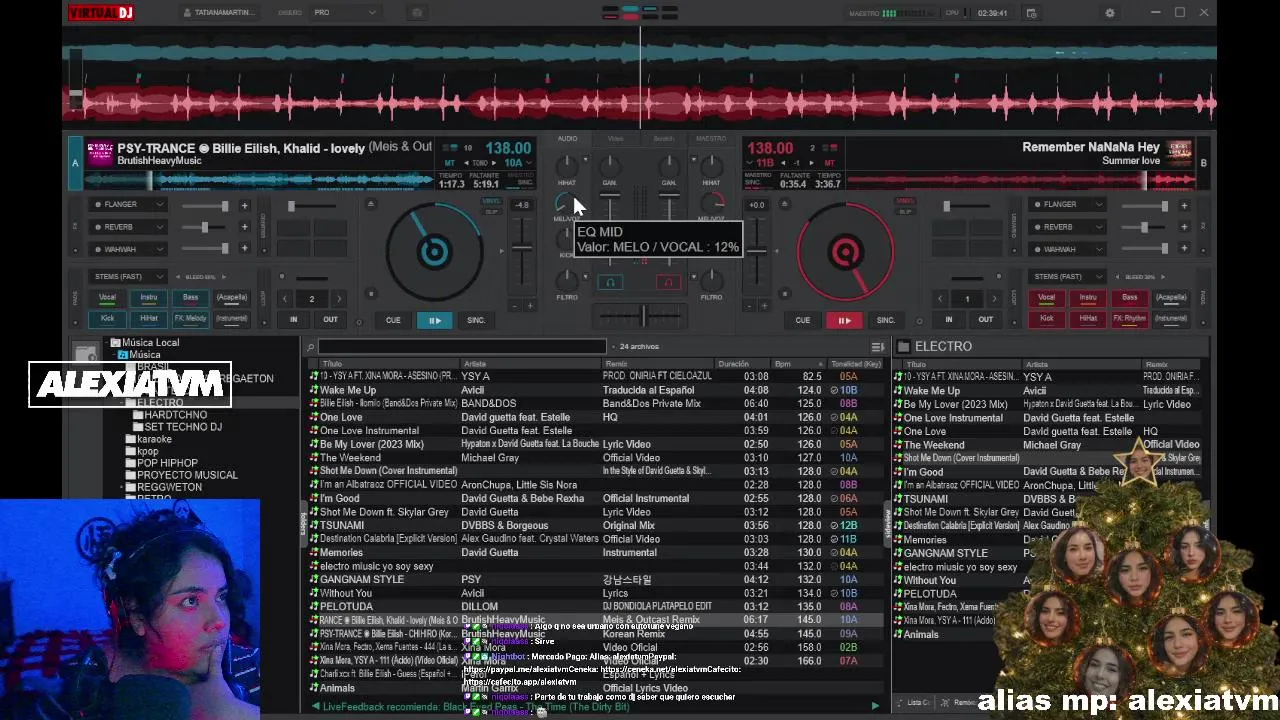Halve the loop length with left arrow on deck A
Screen dimensions: 1280x720
click(x=285, y=299)
